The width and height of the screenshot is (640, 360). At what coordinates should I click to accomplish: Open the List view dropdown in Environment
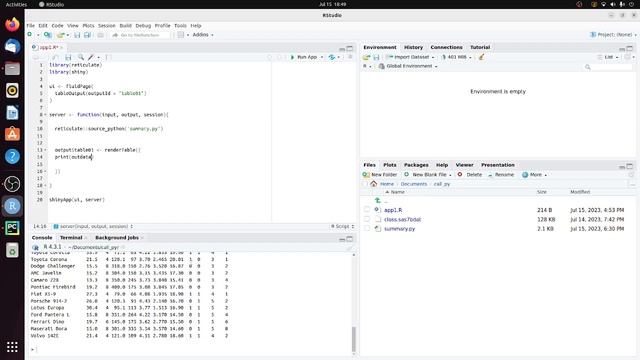(x=608, y=57)
